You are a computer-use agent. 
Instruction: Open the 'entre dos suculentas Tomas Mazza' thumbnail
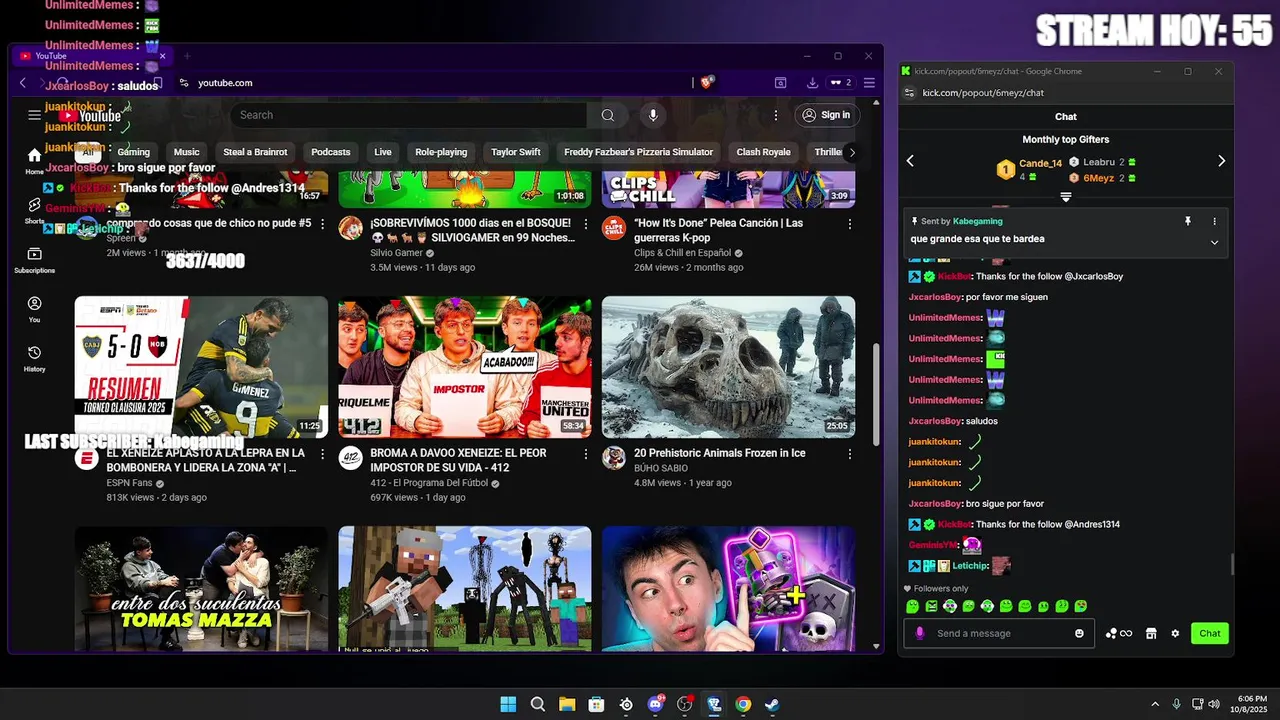click(x=201, y=588)
